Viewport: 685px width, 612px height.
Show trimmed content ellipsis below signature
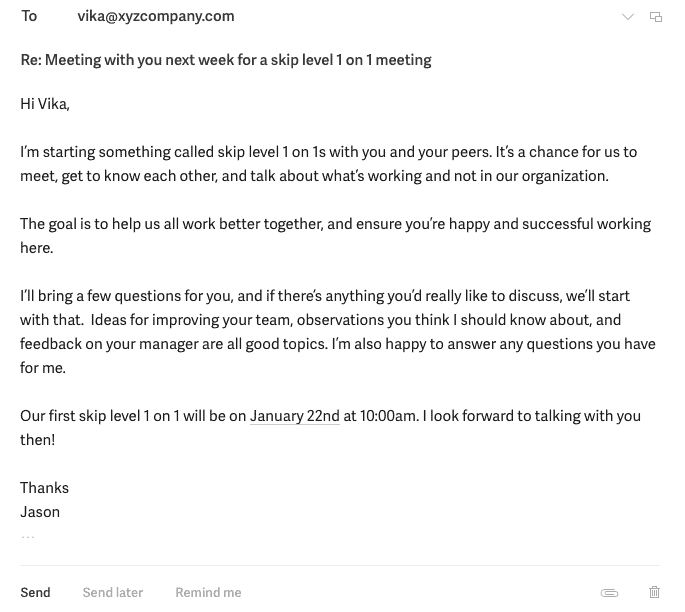click(x=28, y=537)
